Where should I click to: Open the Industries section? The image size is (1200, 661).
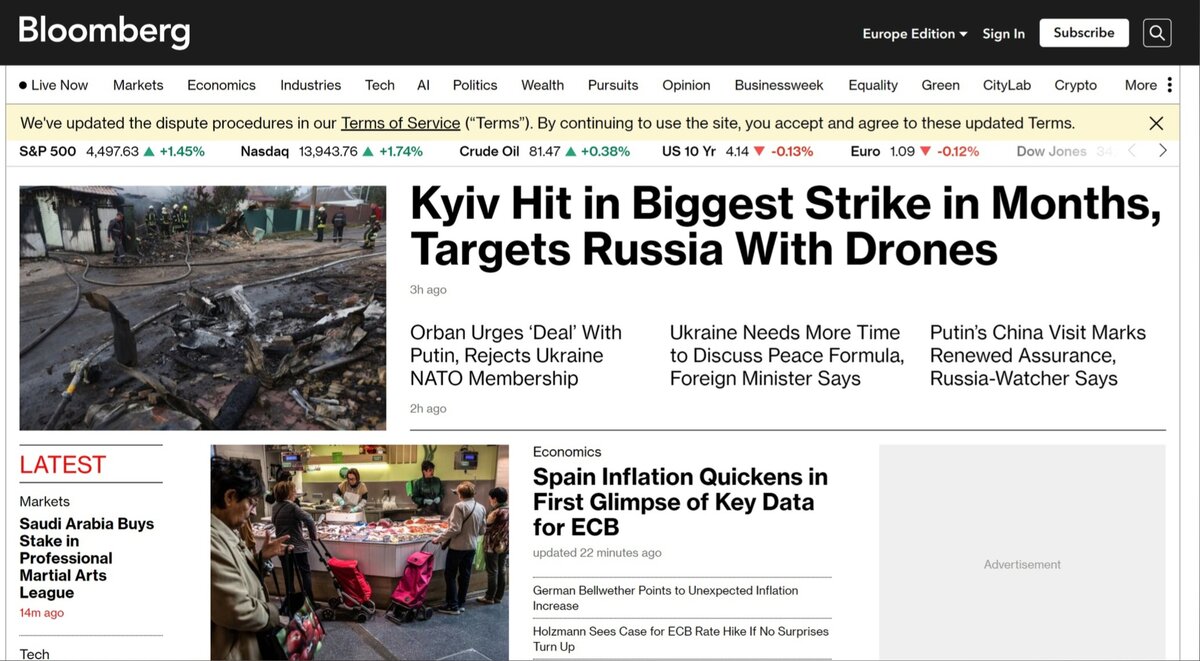310,85
